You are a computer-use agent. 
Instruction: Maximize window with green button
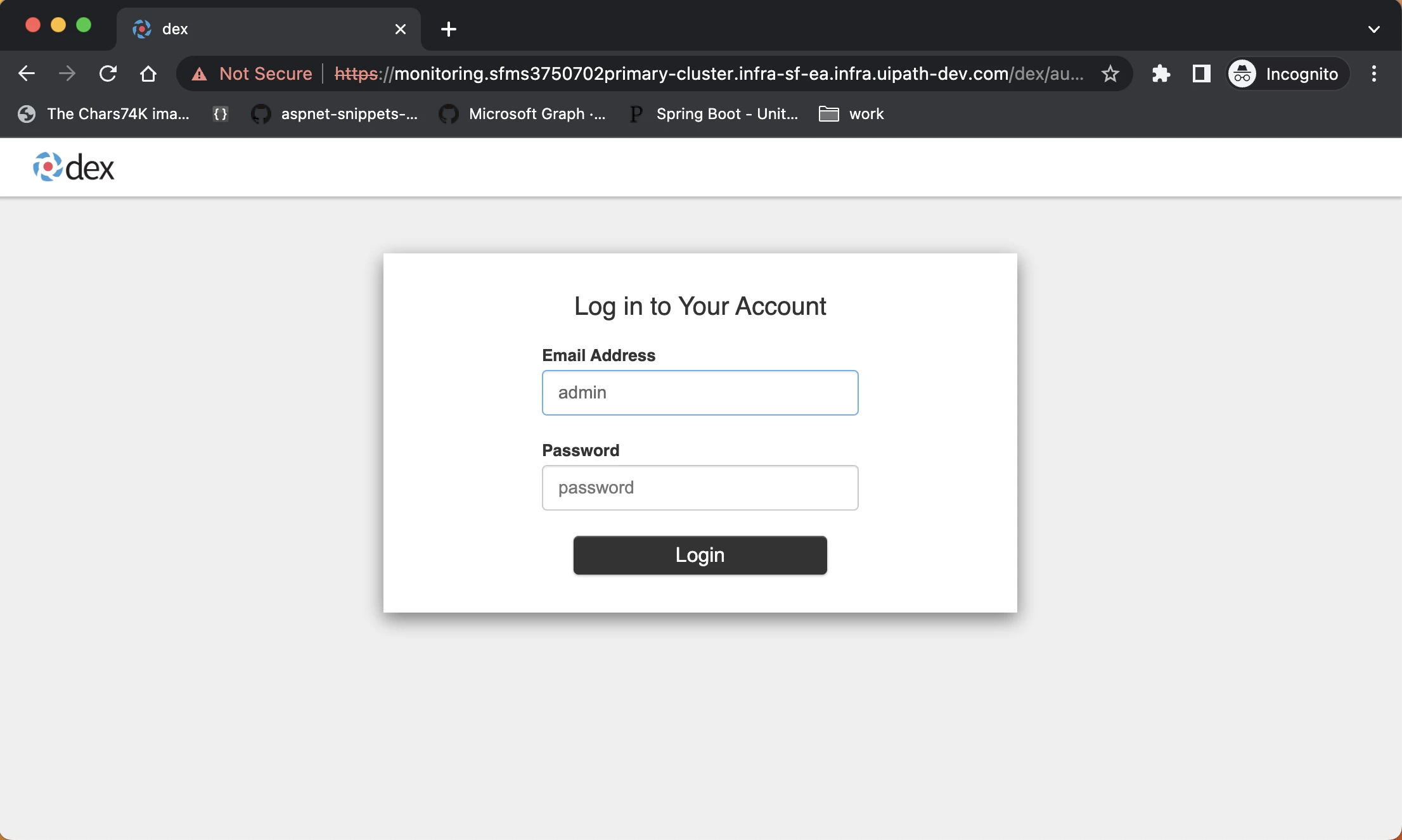coord(84,25)
